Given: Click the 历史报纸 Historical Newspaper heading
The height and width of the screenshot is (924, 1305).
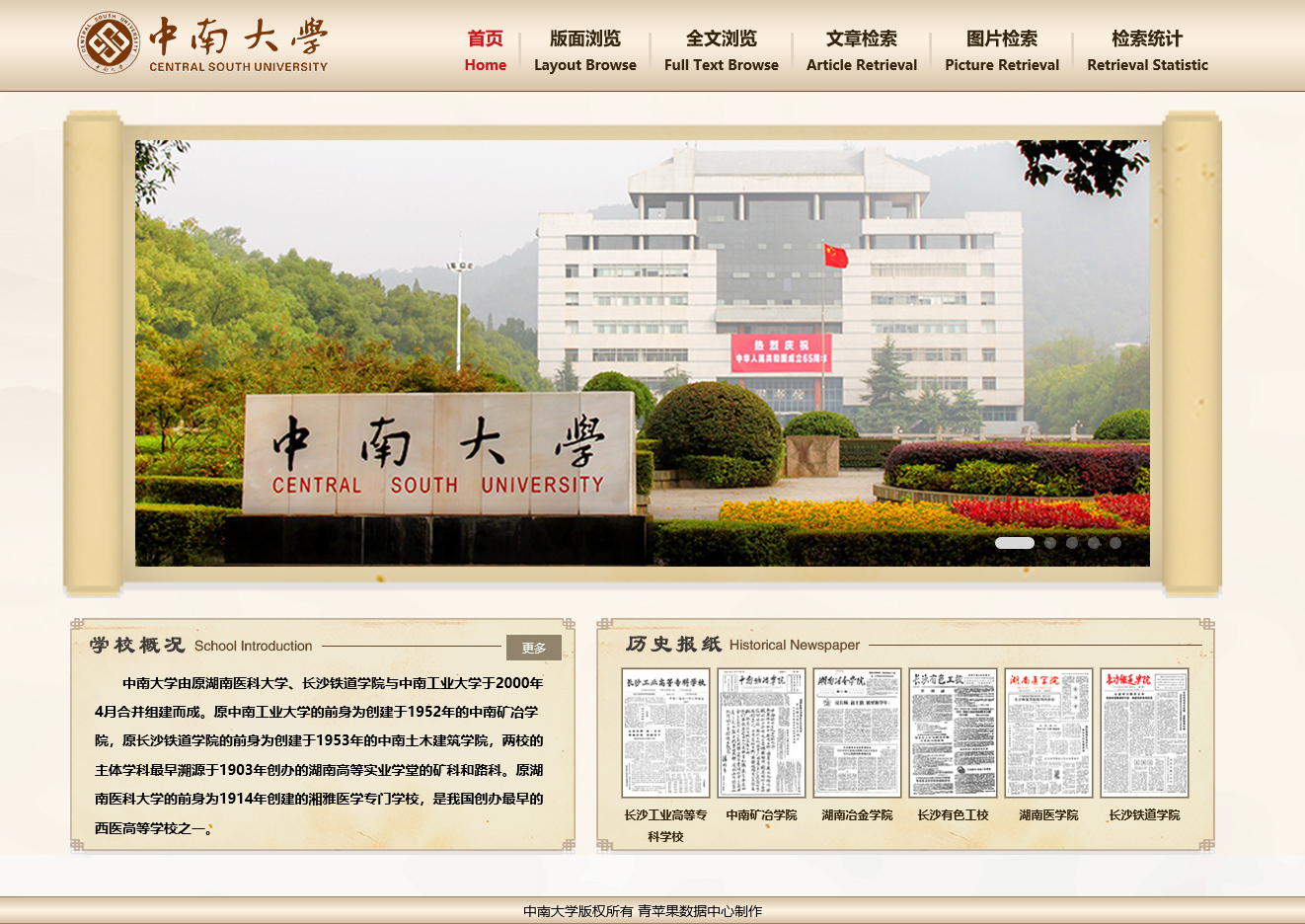Looking at the screenshot, I should (742, 645).
